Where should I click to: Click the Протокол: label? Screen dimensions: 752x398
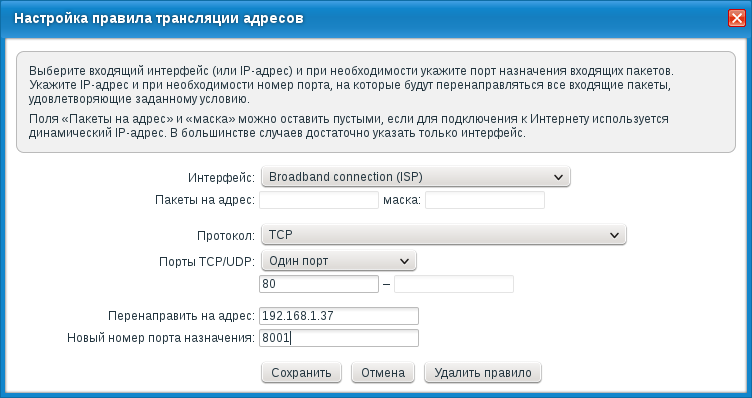[226, 236]
